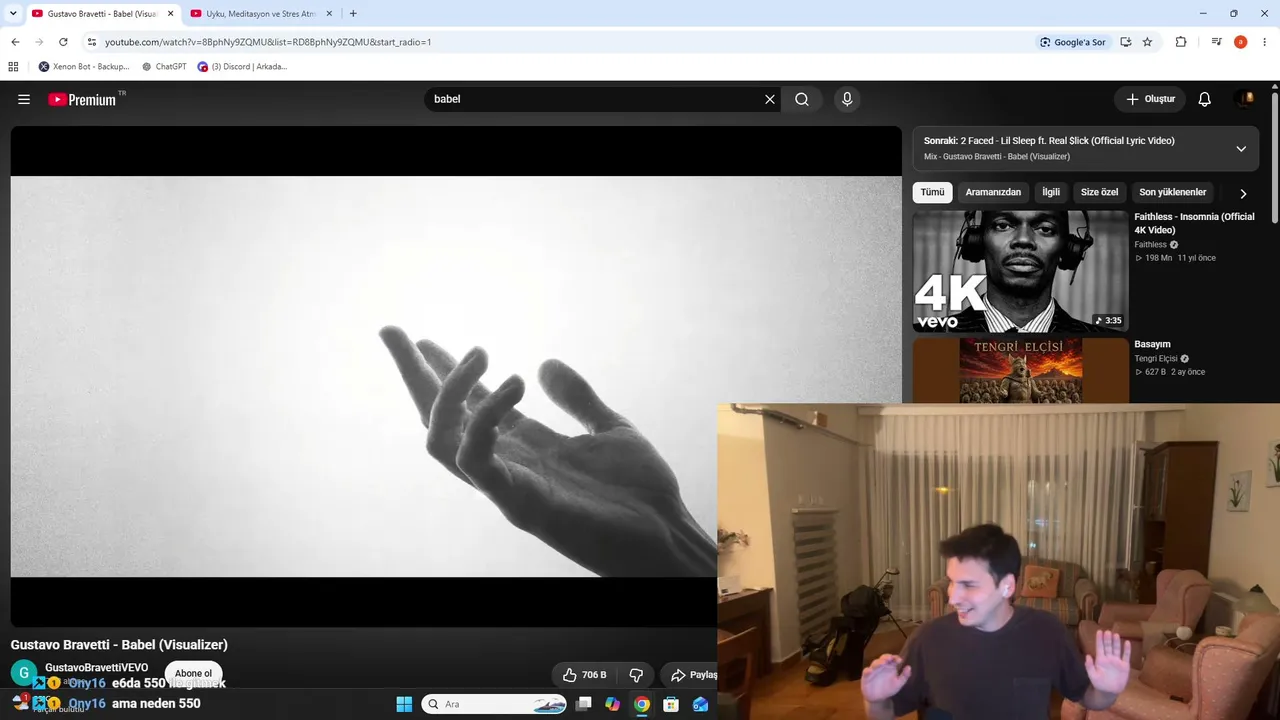Open the Chrome apps grid shortcut
1280x720 pixels.
point(13,67)
